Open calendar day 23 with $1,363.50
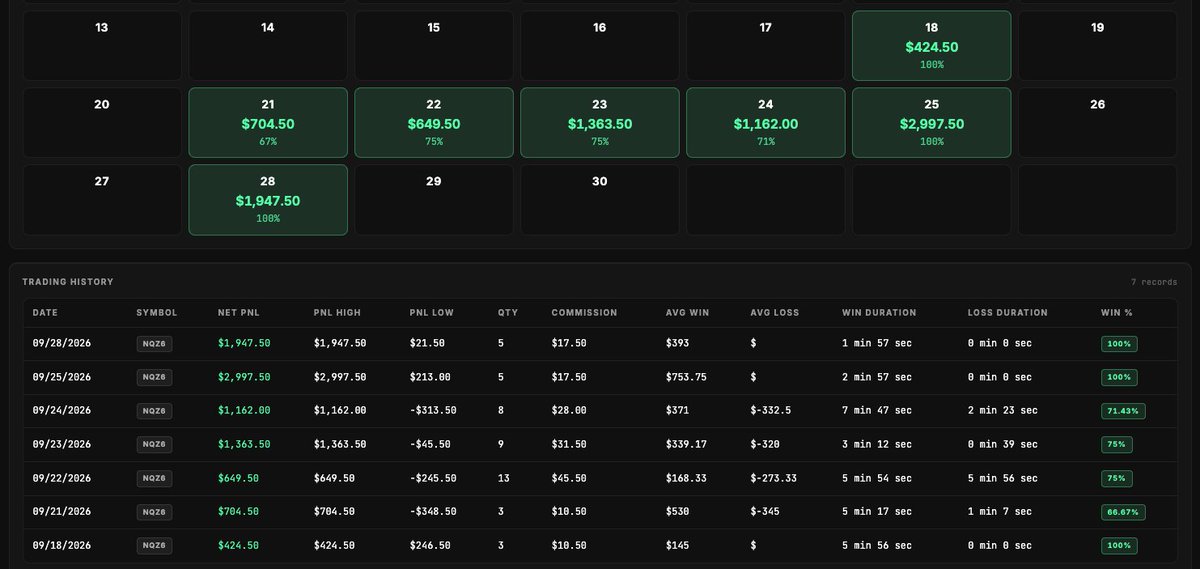Image resolution: width=1200 pixels, height=569 pixels. coord(600,122)
